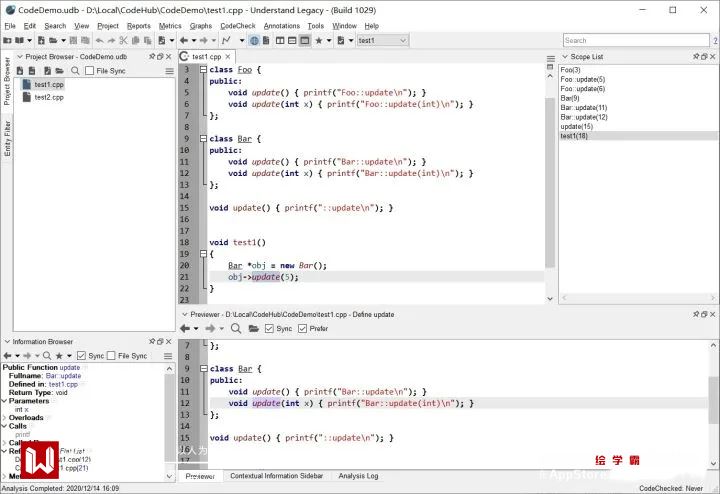Pin the Scope List panel
The image size is (720, 494).
696,56
